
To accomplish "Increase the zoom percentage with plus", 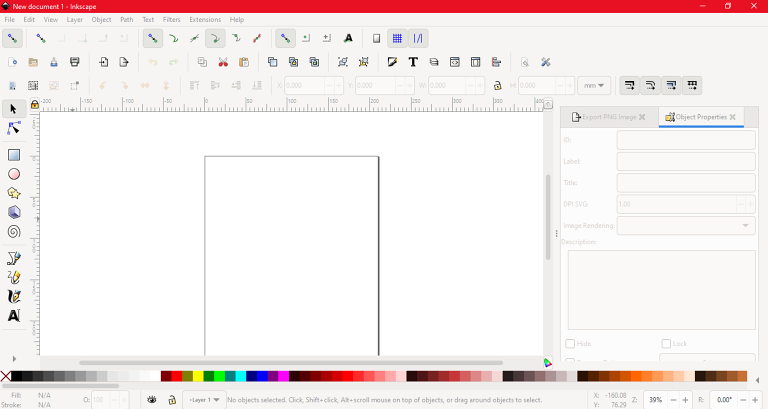I will click(684, 399).
